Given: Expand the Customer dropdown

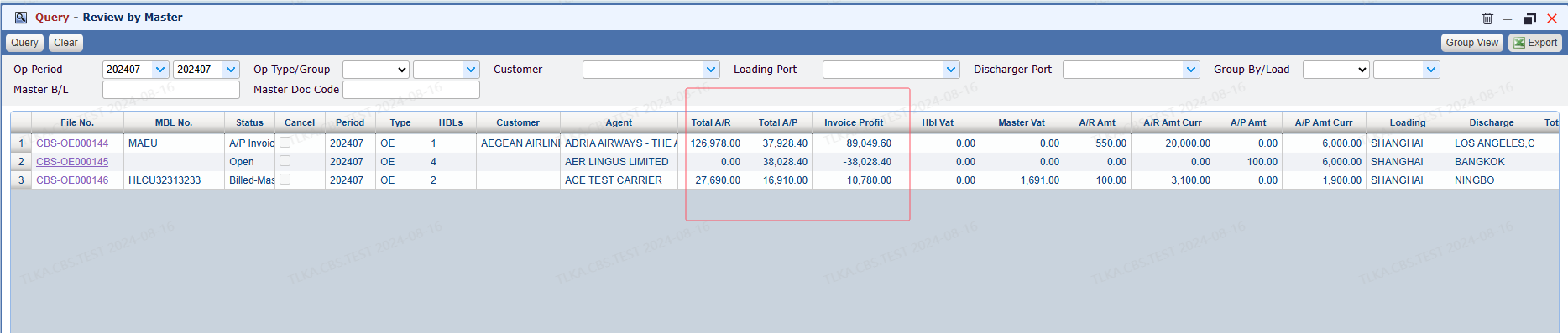Looking at the screenshot, I should click(x=711, y=70).
